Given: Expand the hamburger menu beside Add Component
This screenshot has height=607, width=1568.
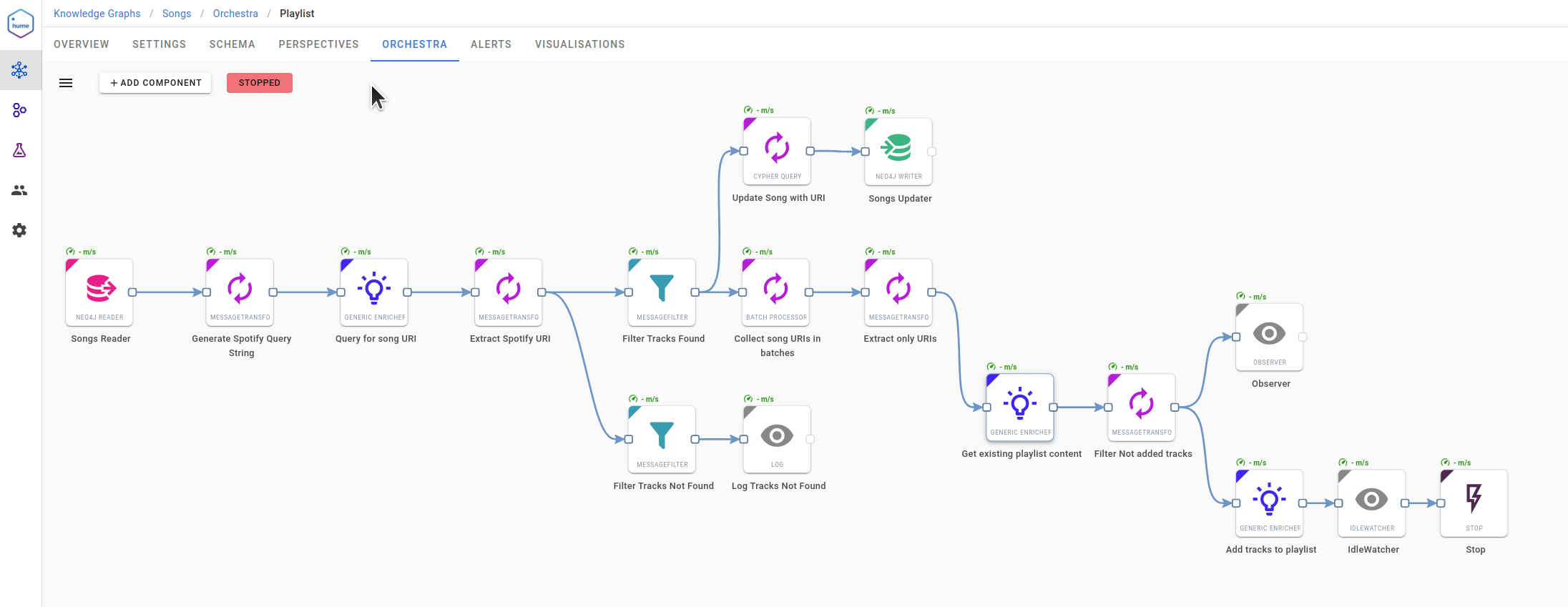Looking at the screenshot, I should pyautogui.click(x=66, y=83).
